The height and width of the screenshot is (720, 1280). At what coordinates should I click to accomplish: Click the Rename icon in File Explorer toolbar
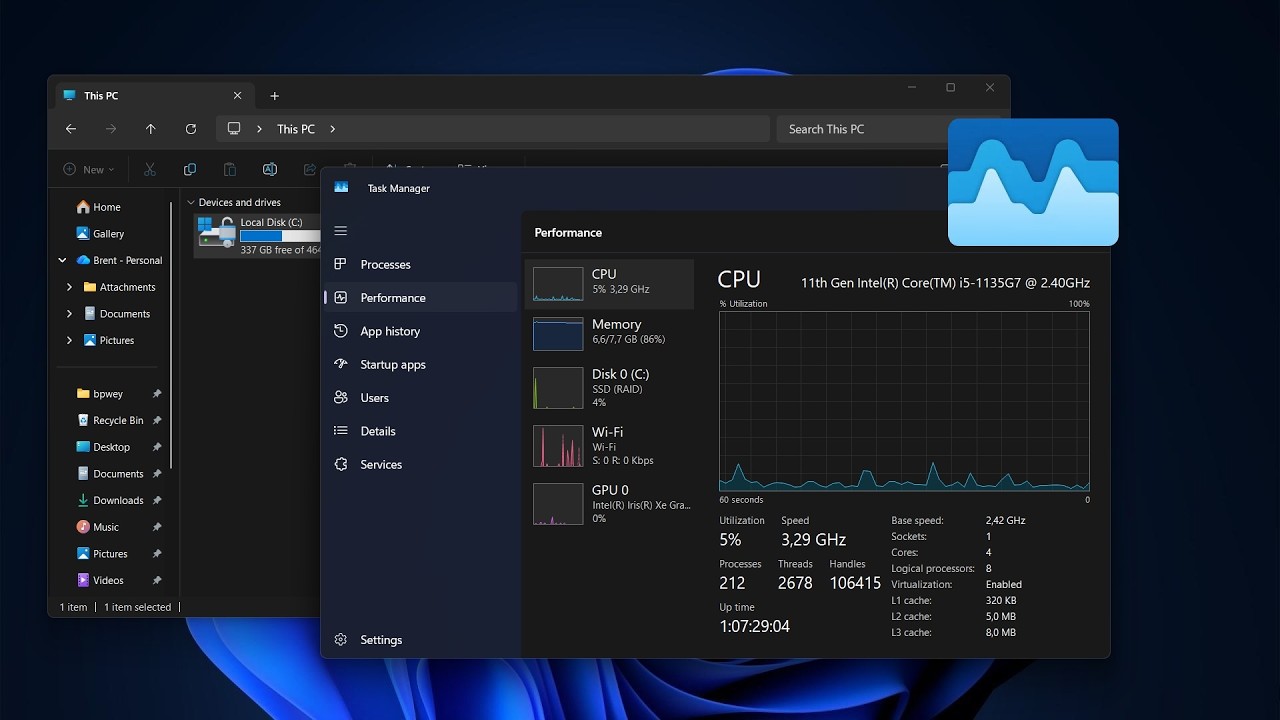270,170
